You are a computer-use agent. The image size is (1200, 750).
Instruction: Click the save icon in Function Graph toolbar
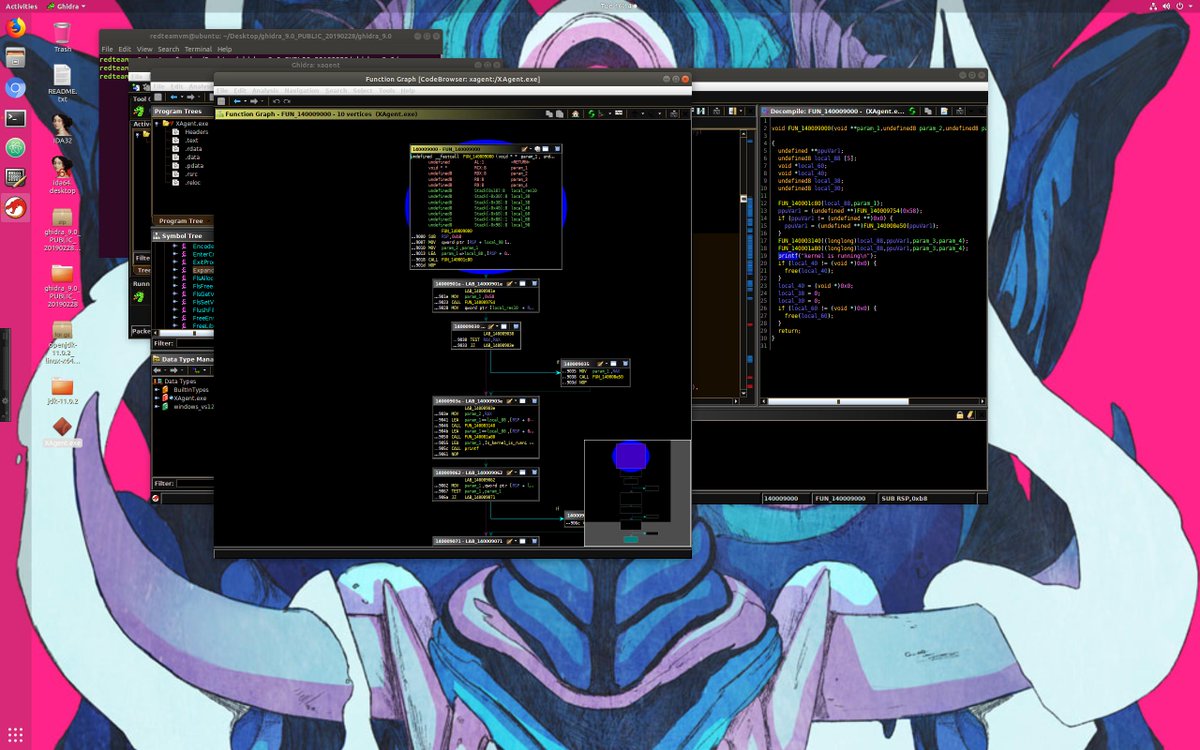tap(221, 101)
